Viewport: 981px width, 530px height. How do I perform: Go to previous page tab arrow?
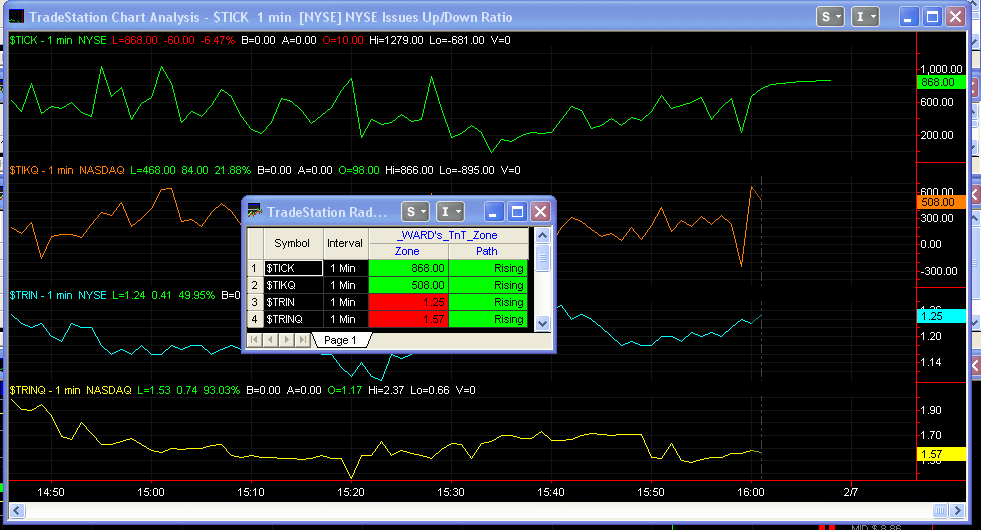(x=270, y=340)
